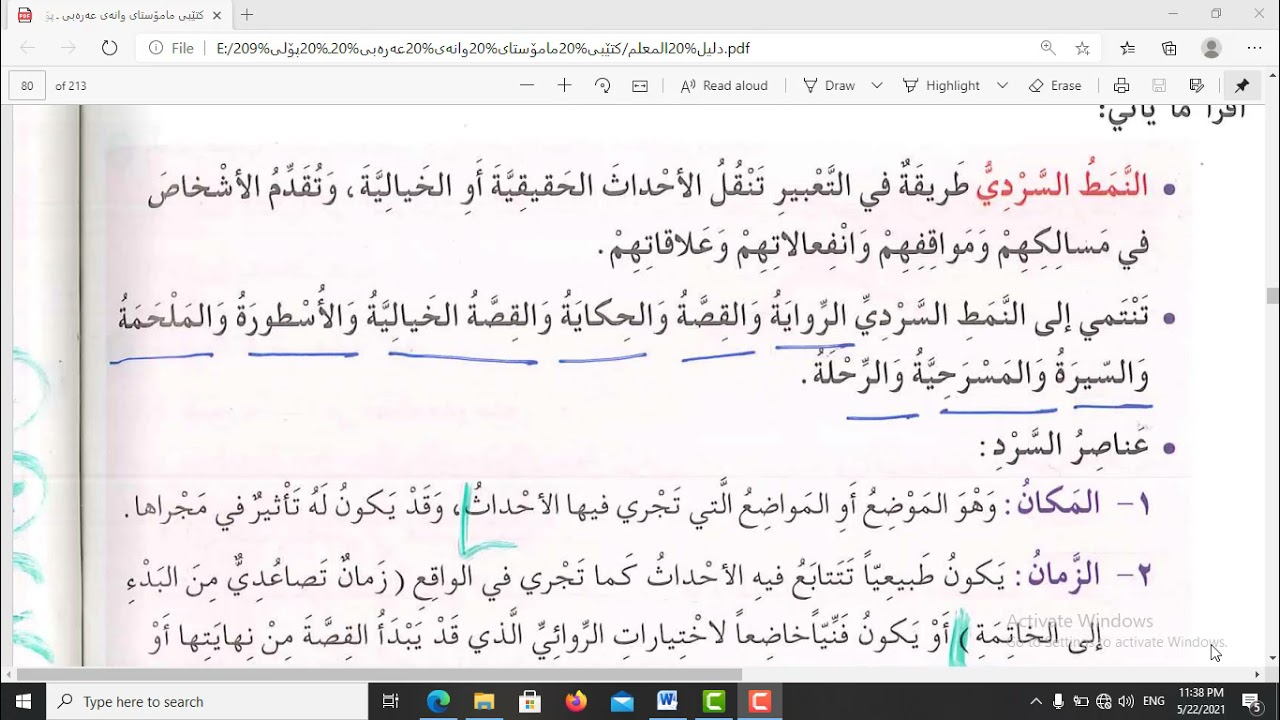Show hidden system tray icons
This screenshot has width=1280, height=720.
coord(1035,701)
